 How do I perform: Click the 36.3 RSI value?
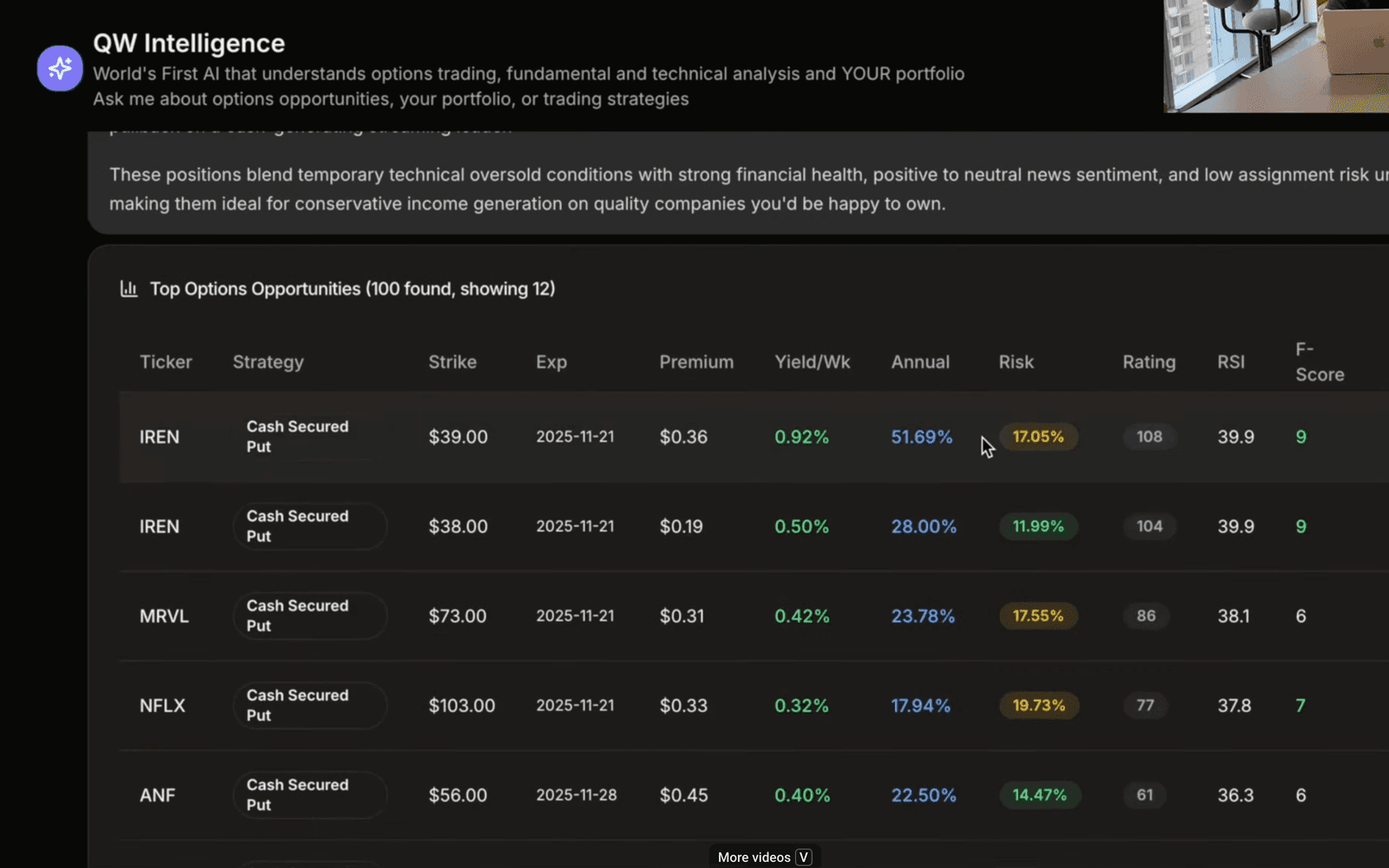1235,795
